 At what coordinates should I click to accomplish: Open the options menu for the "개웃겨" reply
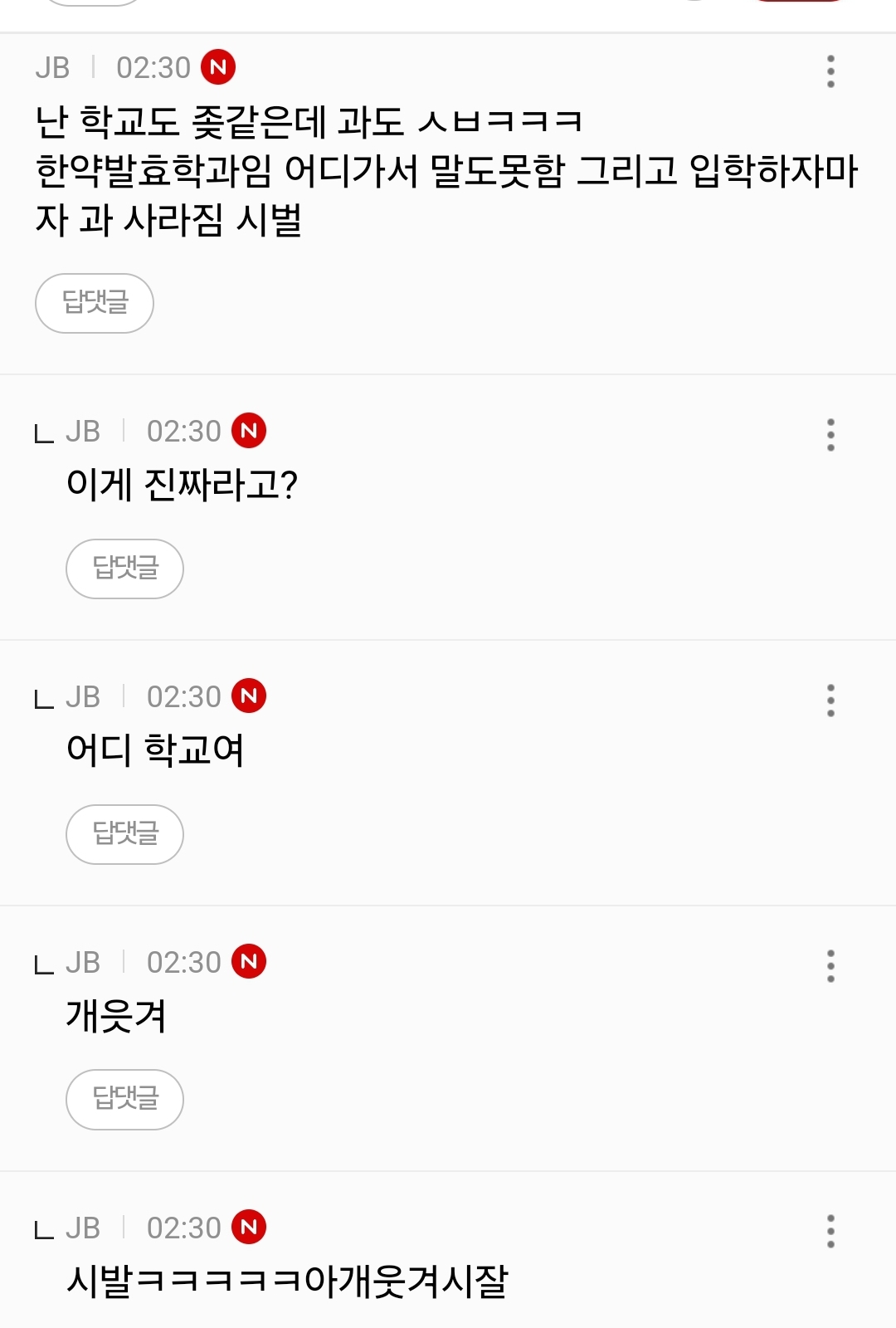830,966
